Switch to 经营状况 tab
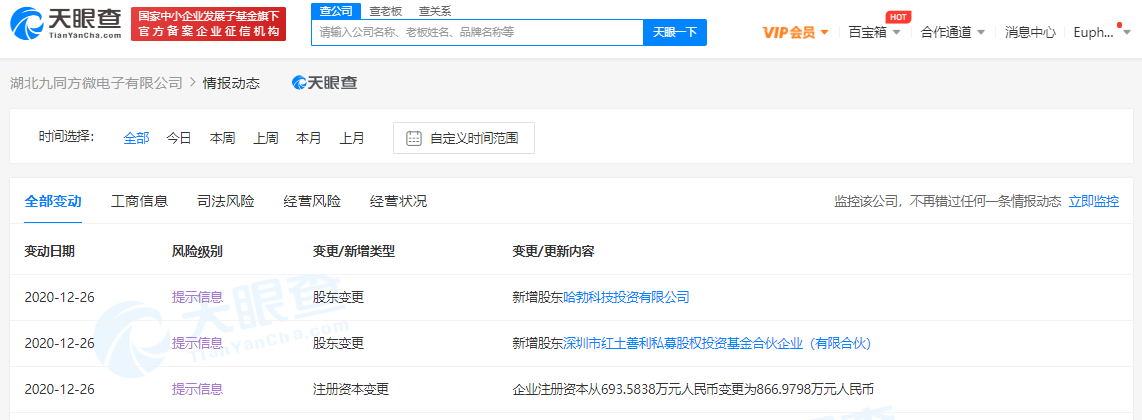The height and width of the screenshot is (420, 1142). click(398, 202)
